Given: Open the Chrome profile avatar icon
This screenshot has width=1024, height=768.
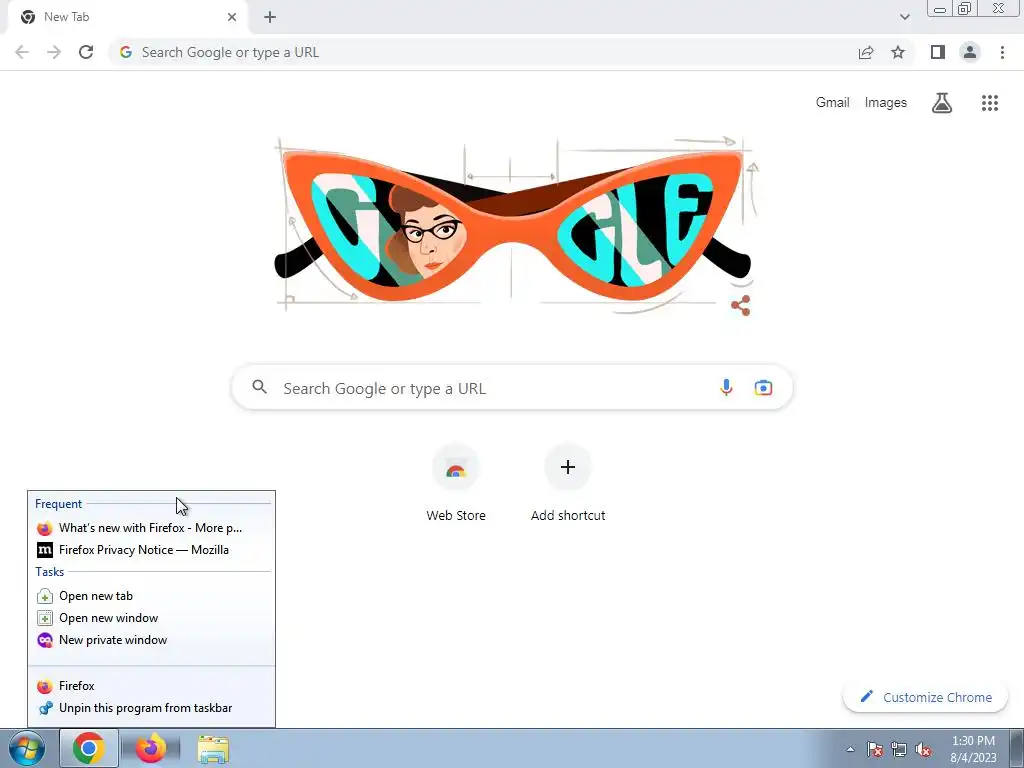Looking at the screenshot, I should pyautogui.click(x=970, y=52).
